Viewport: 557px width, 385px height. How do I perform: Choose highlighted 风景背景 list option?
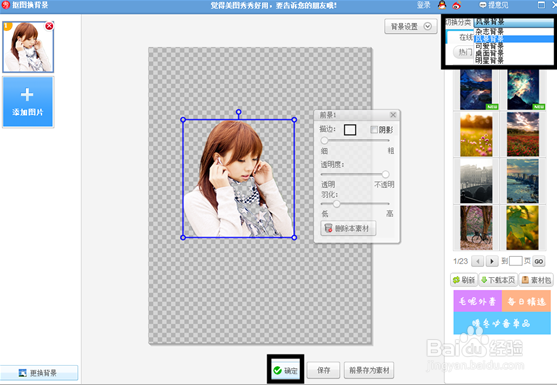point(514,39)
